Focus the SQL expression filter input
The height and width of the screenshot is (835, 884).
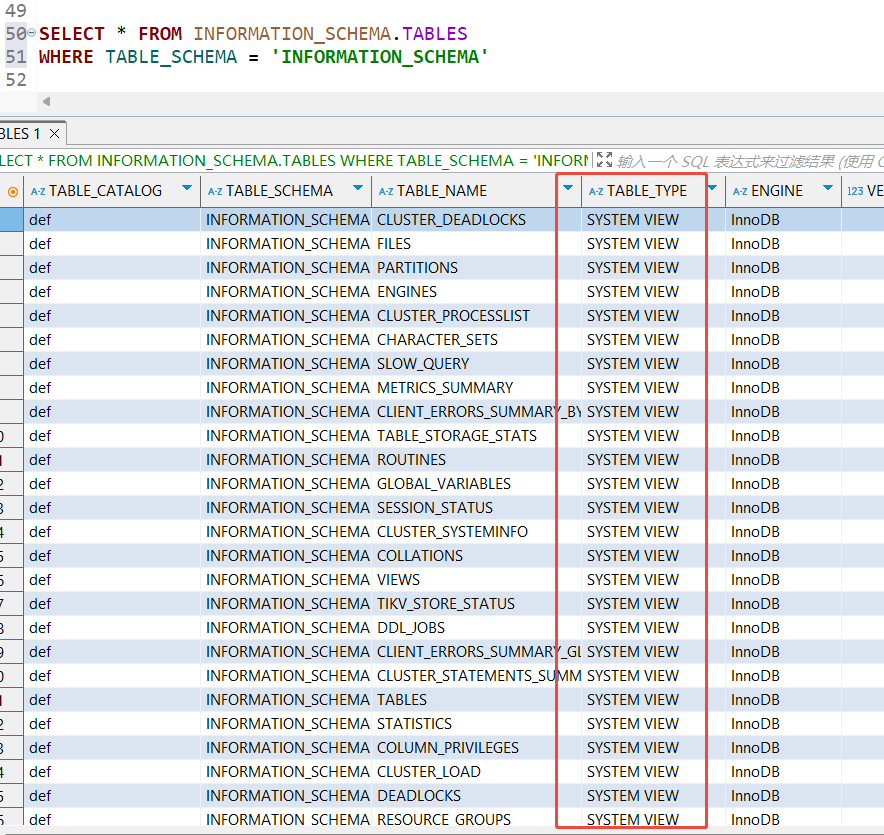(x=750, y=161)
